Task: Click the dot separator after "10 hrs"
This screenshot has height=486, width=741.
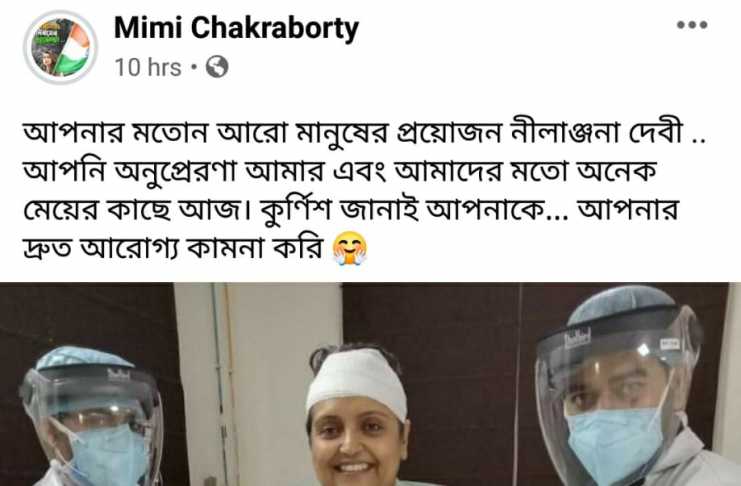Action: click(x=194, y=67)
